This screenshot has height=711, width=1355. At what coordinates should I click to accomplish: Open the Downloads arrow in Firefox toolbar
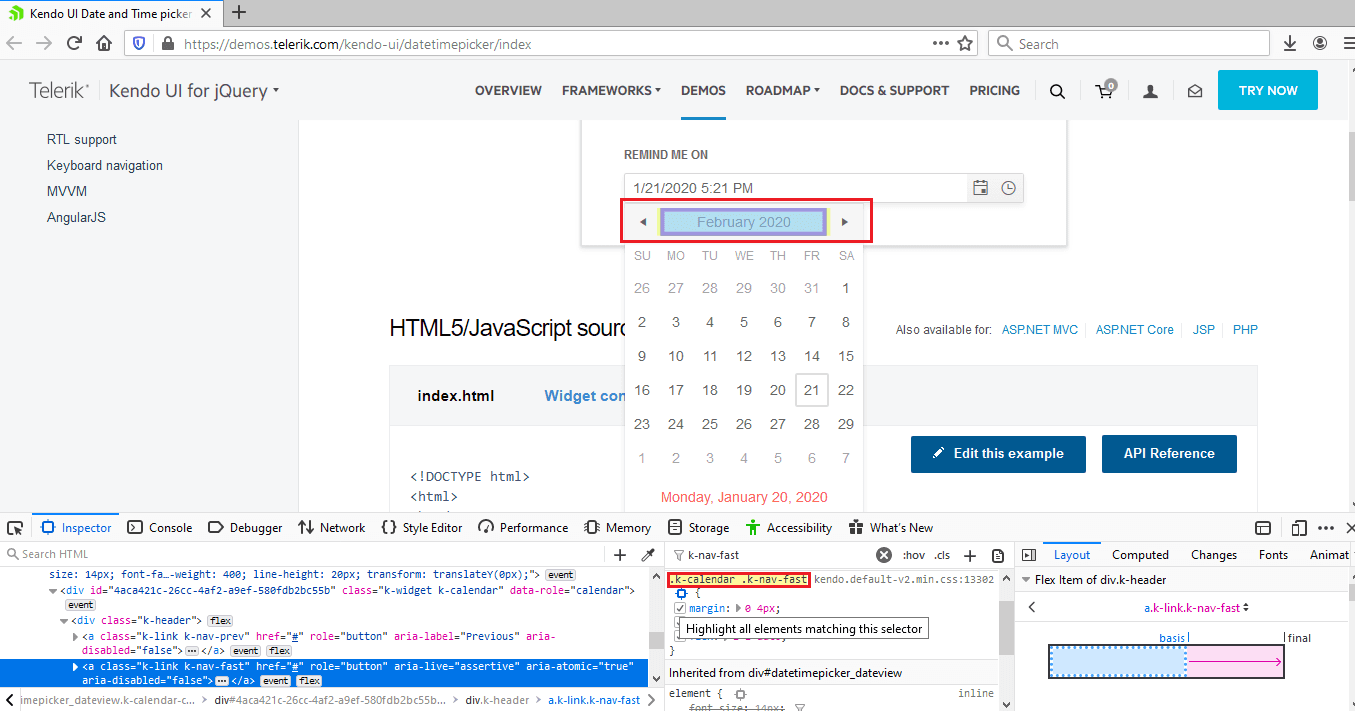(1289, 43)
